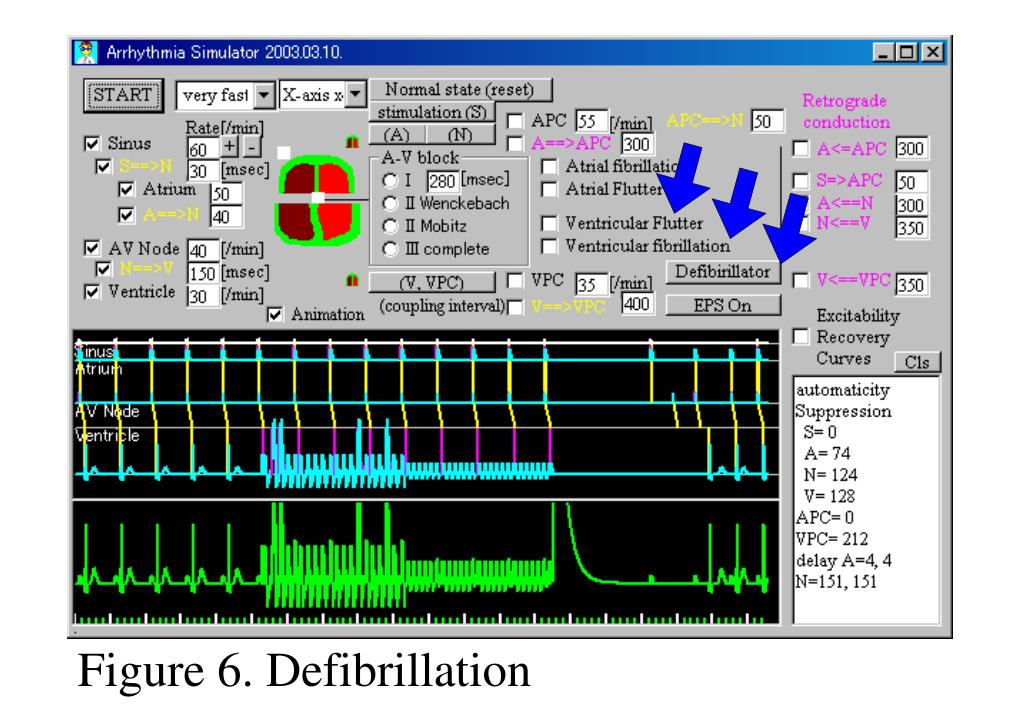
Task: Enable Ventricular Flutter checkbox
Action: point(549,223)
